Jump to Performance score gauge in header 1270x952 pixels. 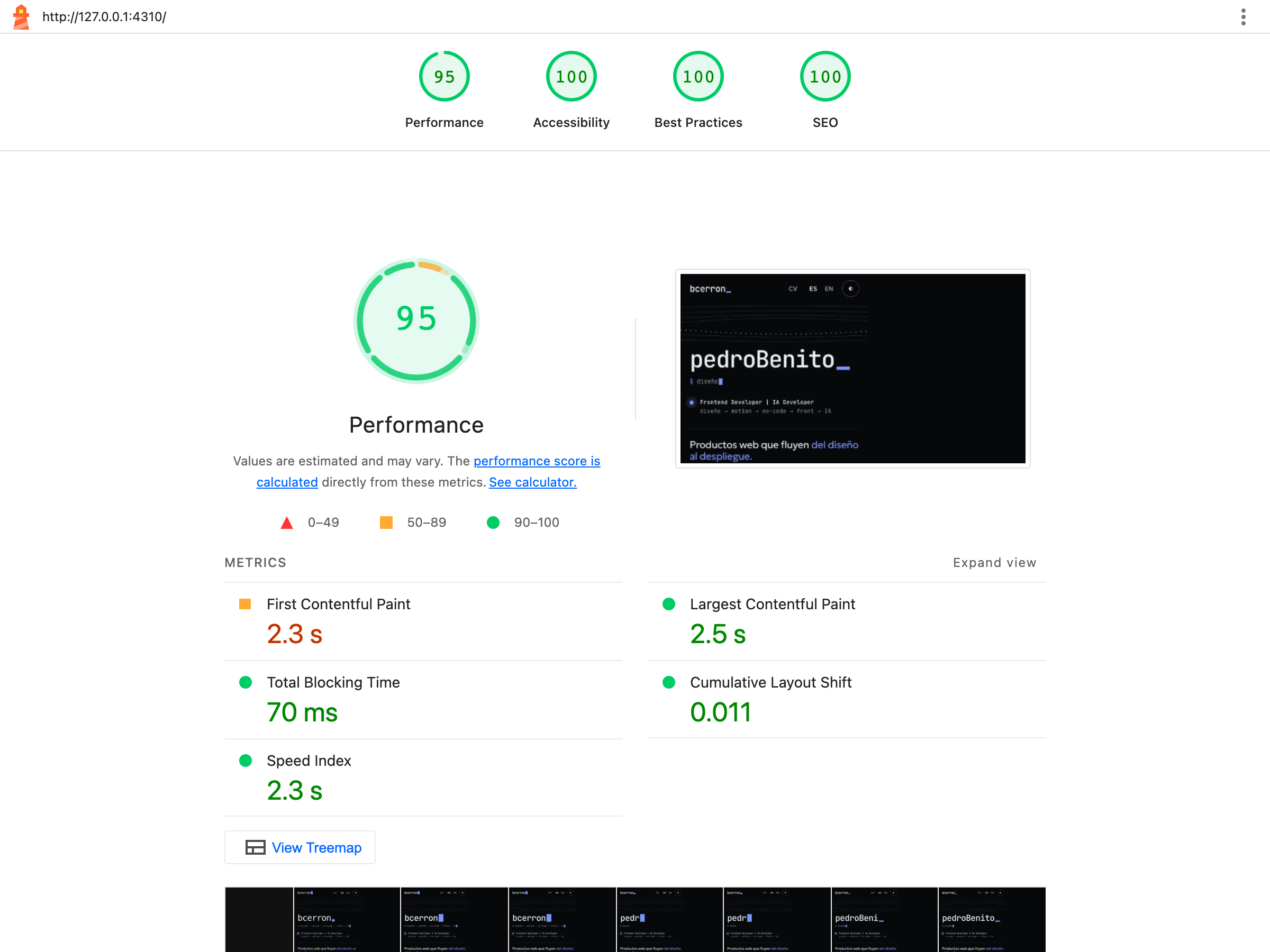tap(444, 90)
